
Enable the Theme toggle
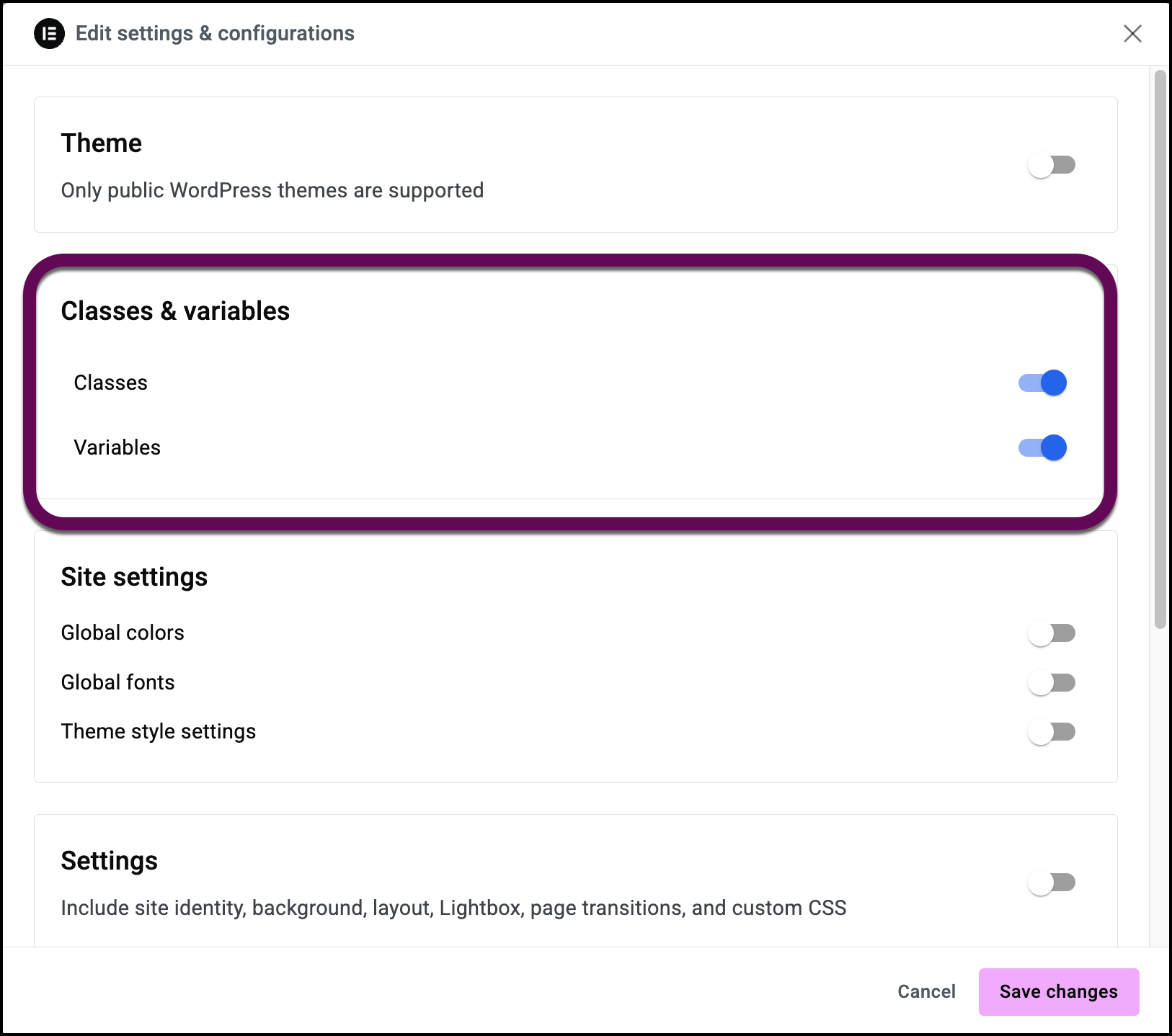point(1052,165)
